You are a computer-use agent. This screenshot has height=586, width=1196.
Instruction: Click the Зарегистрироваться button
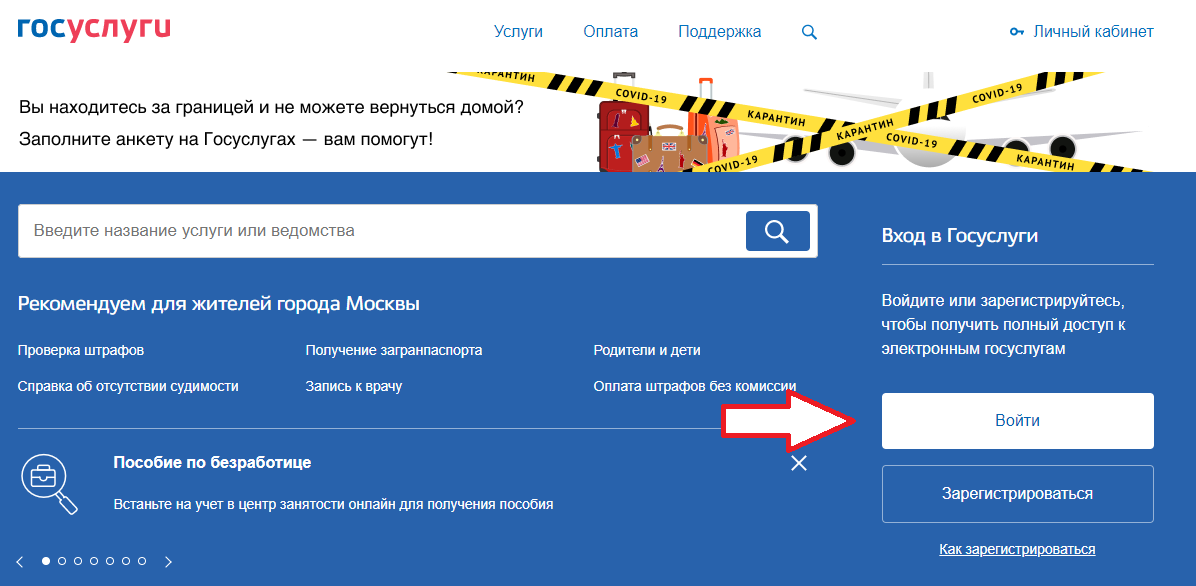click(x=1018, y=494)
